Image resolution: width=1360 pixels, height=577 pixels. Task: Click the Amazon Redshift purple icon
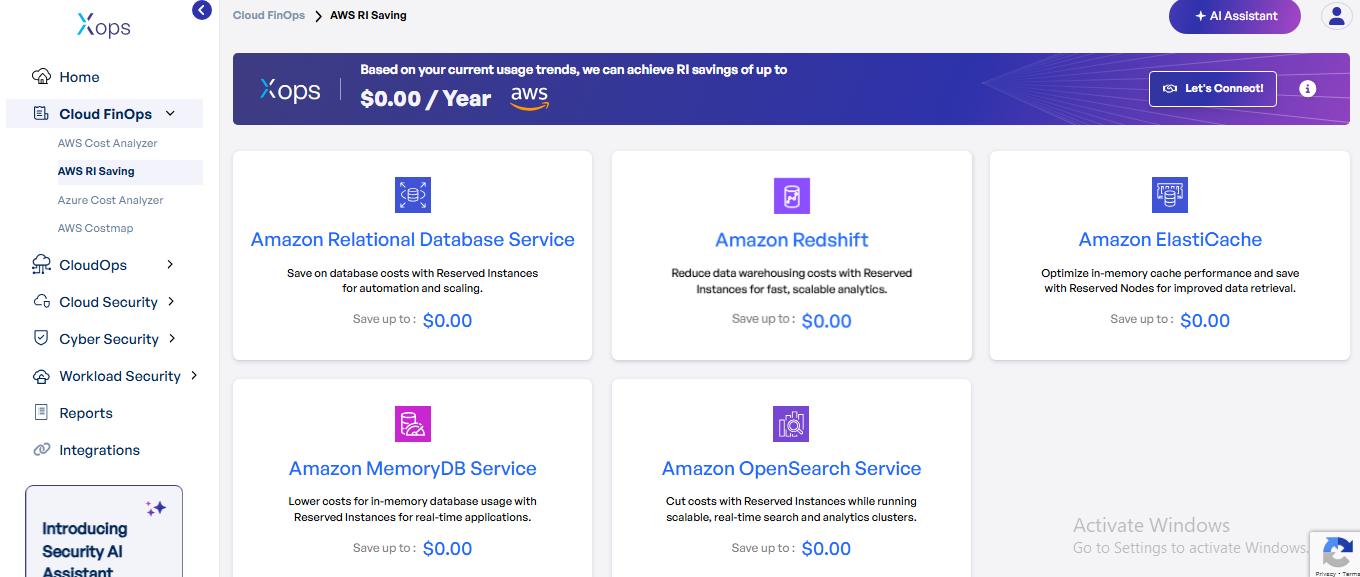click(791, 195)
